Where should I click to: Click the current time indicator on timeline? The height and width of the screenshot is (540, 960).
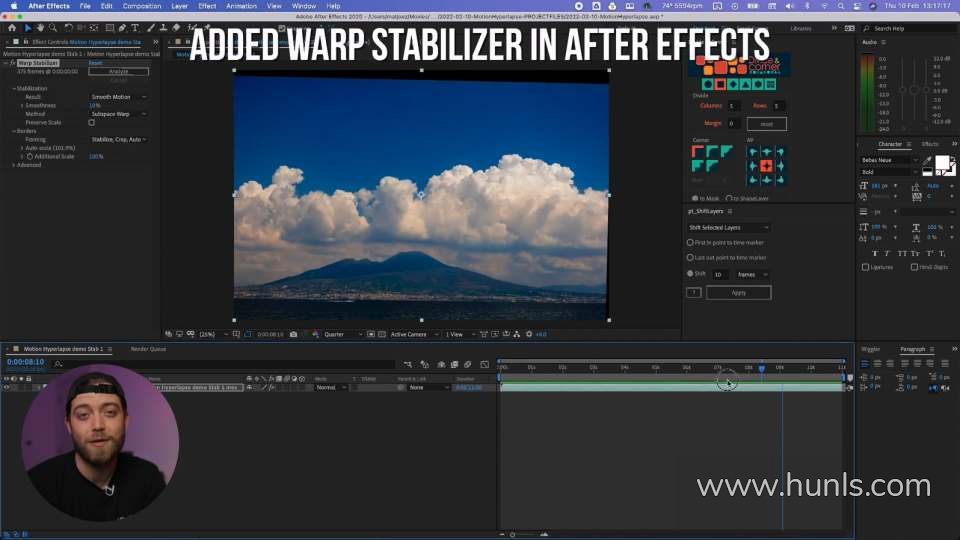(762, 368)
